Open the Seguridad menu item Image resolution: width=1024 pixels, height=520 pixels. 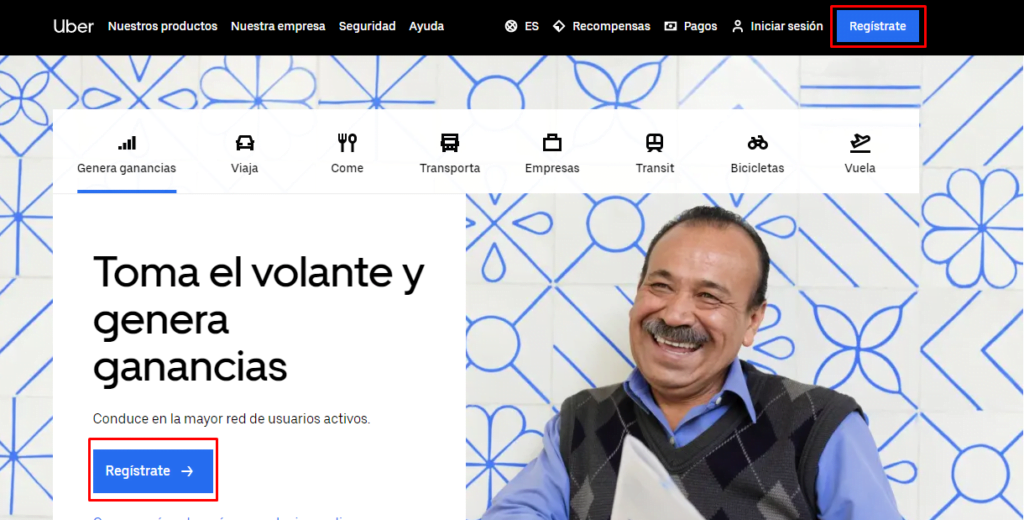click(367, 26)
